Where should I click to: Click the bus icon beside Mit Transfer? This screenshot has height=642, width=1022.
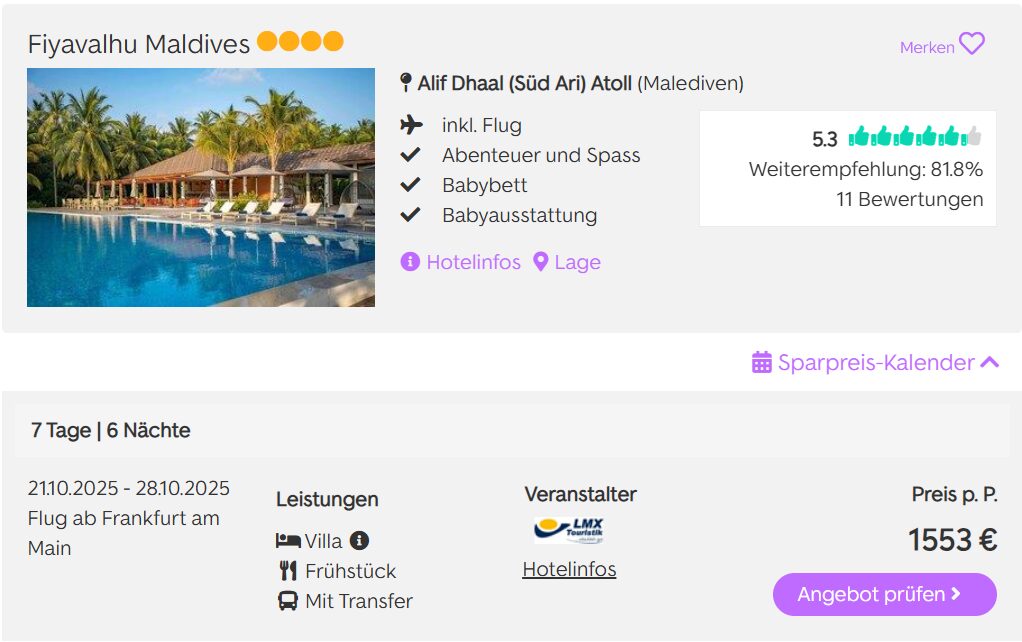(288, 601)
